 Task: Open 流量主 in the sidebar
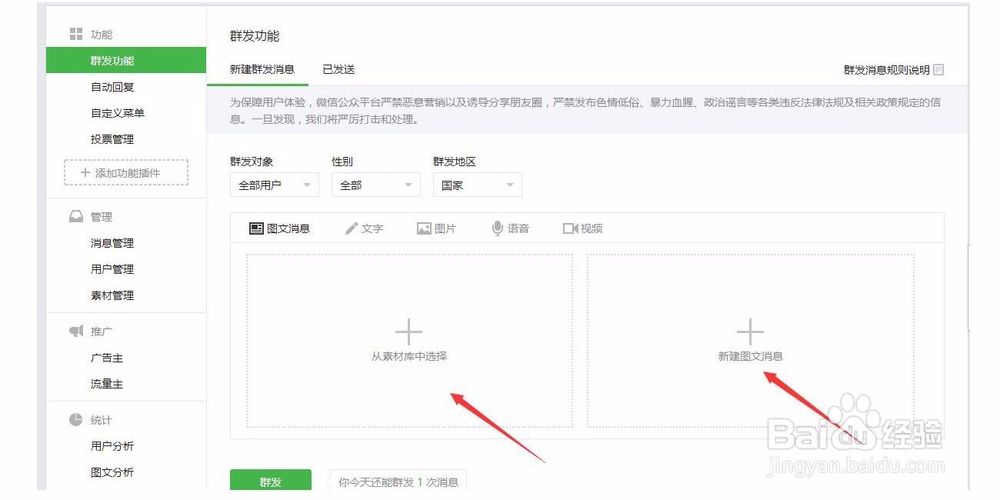click(107, 384)
